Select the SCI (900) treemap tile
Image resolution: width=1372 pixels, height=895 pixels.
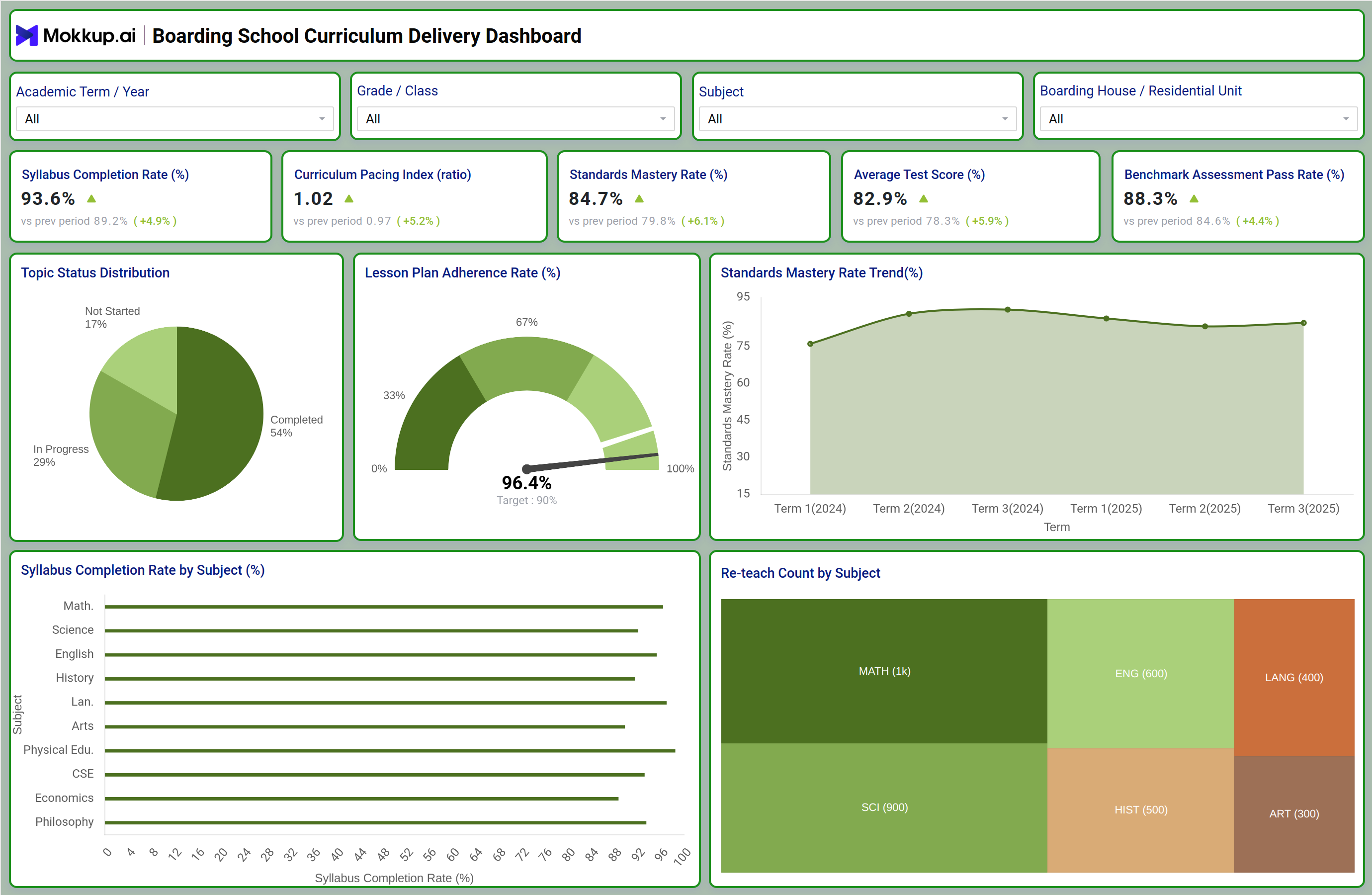(x=884, y=807)
